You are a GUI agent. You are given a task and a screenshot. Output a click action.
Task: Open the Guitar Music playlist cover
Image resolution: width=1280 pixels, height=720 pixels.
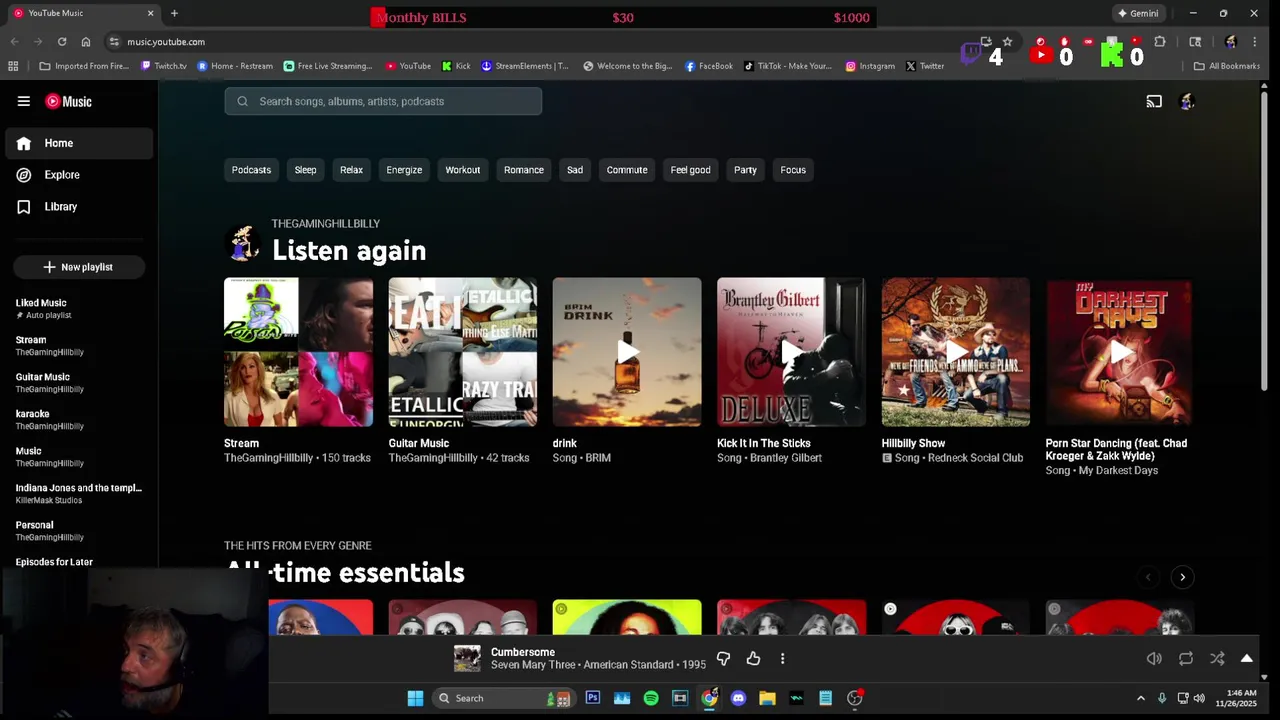coord(462,352)
